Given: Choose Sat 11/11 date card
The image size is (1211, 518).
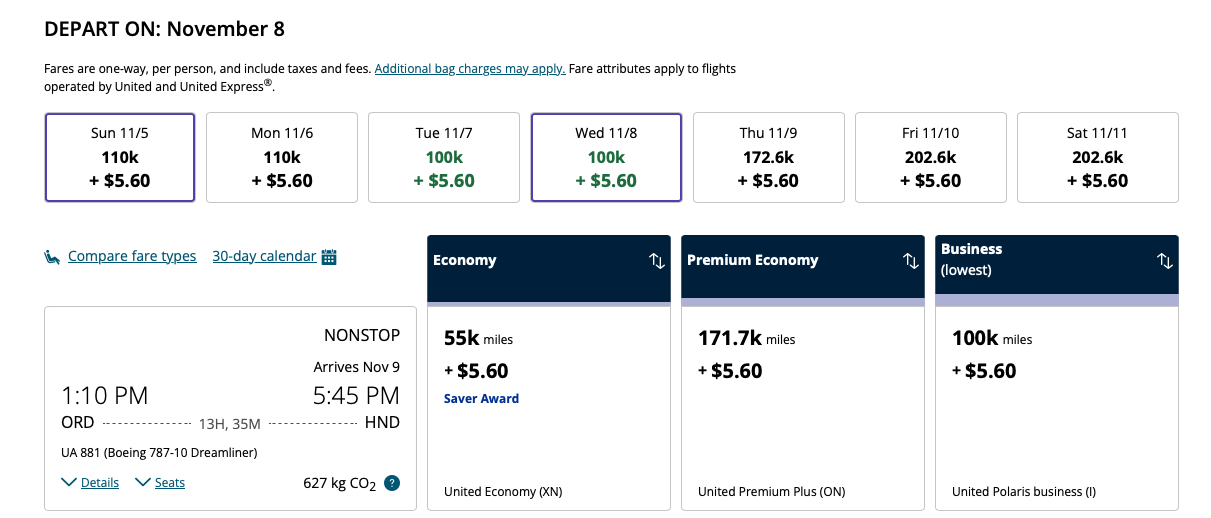Looking at the screenshot, I should point(1097,157).
